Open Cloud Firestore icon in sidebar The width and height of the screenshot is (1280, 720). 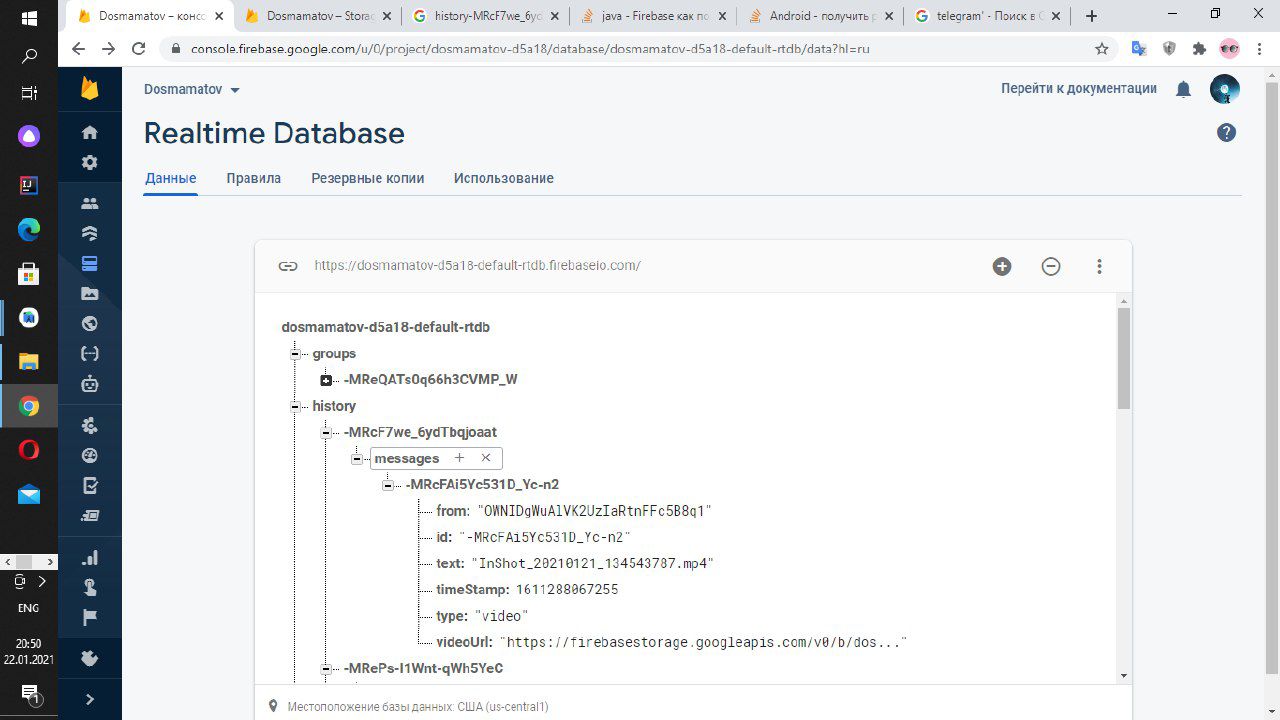pyautogui.click(x=90, y=234)
